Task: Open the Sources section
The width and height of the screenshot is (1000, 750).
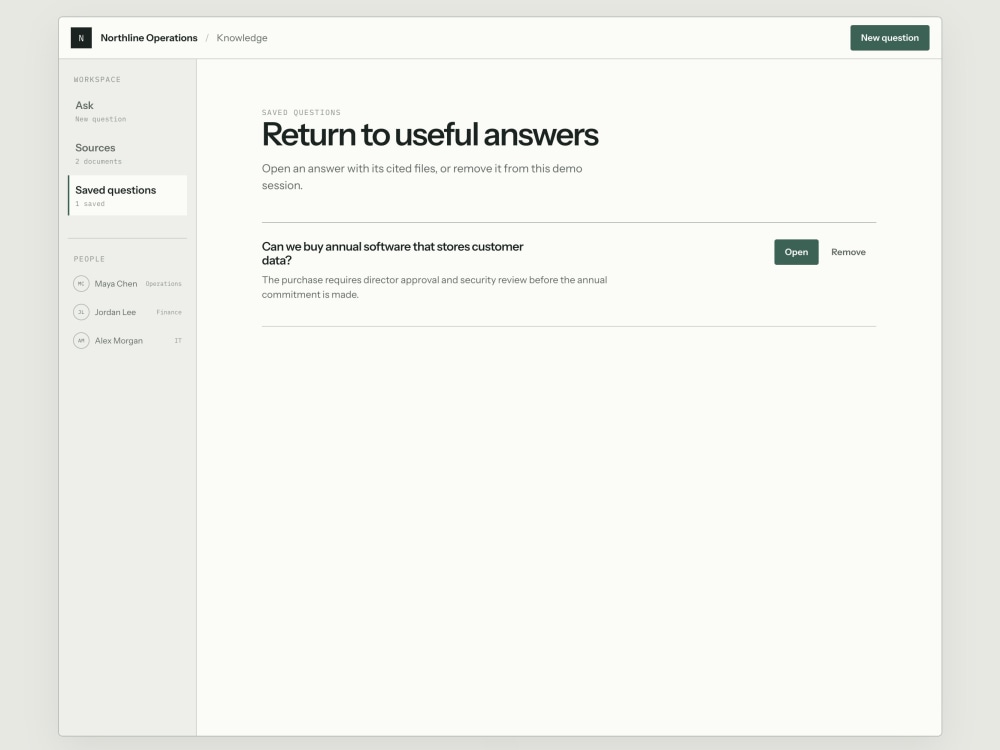Action: click(x=128, y=153)
